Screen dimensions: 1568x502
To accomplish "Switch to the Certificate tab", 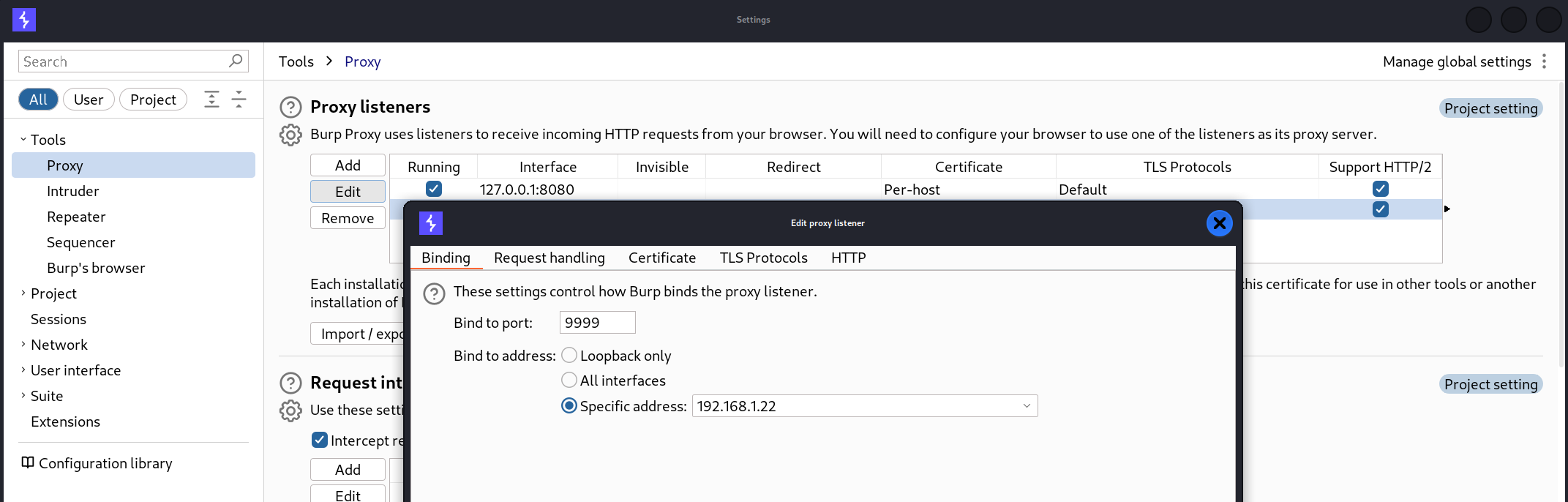I will pos(662,258).
